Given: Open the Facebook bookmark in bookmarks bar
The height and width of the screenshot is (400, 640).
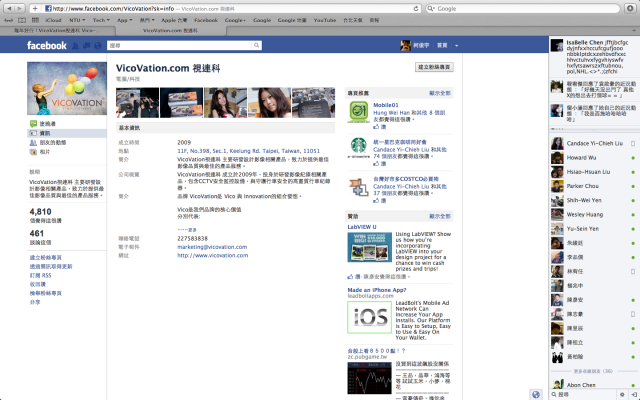Looking at the screenshot, I should (206, 20).
